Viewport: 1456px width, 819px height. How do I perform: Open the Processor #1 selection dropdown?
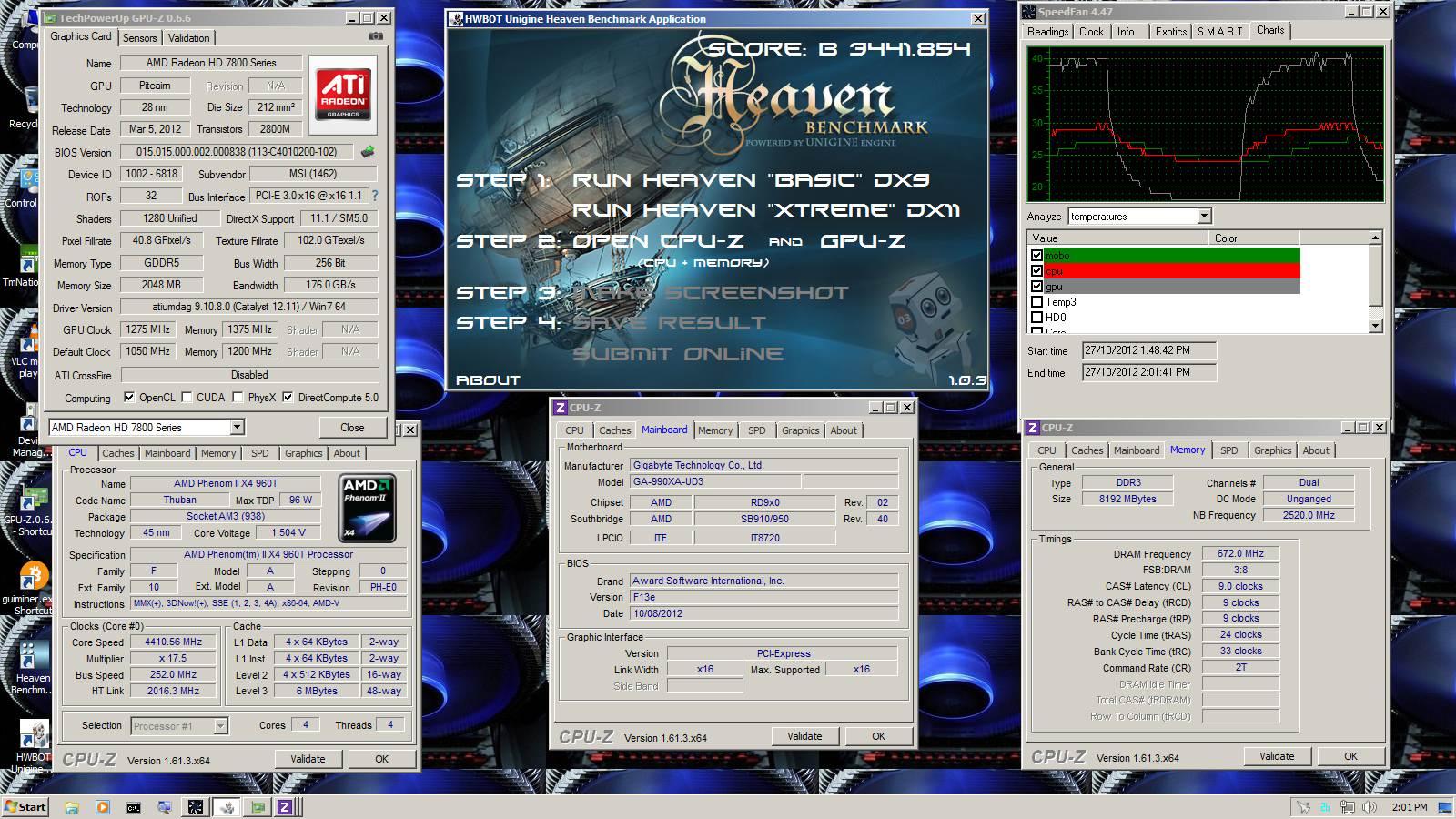(x=220, y=725)
